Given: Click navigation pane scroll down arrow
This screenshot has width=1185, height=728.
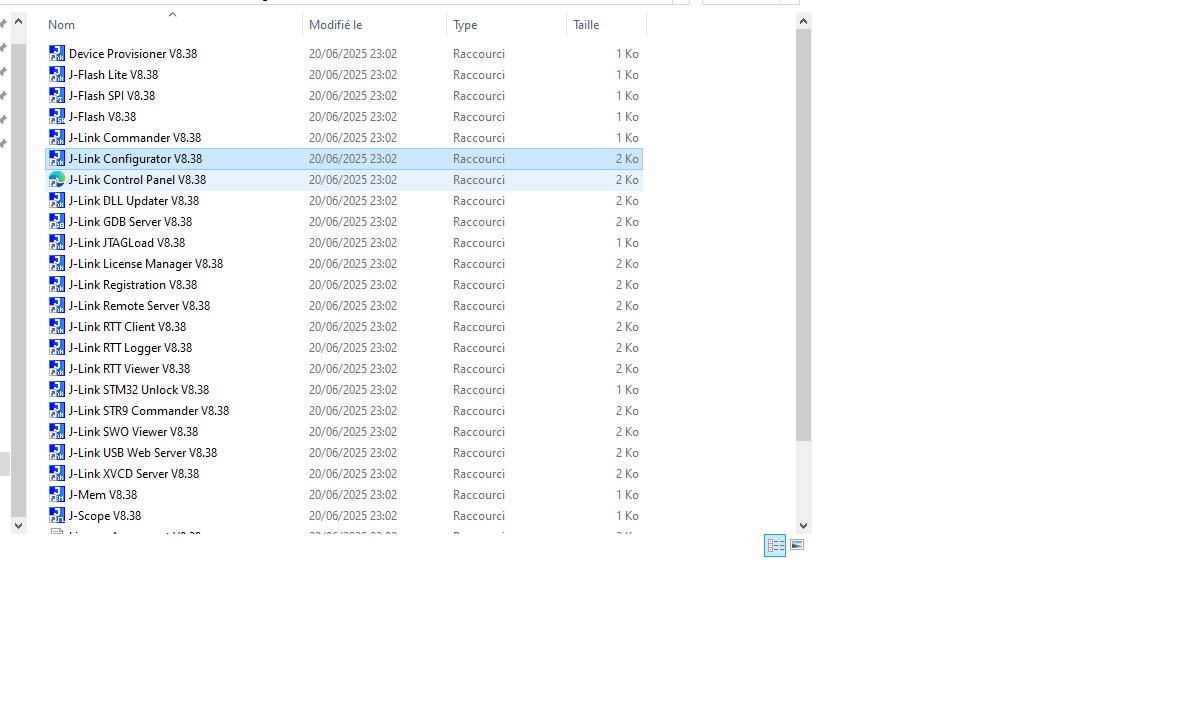Looking at the screenshot, I should coord(18,525).
